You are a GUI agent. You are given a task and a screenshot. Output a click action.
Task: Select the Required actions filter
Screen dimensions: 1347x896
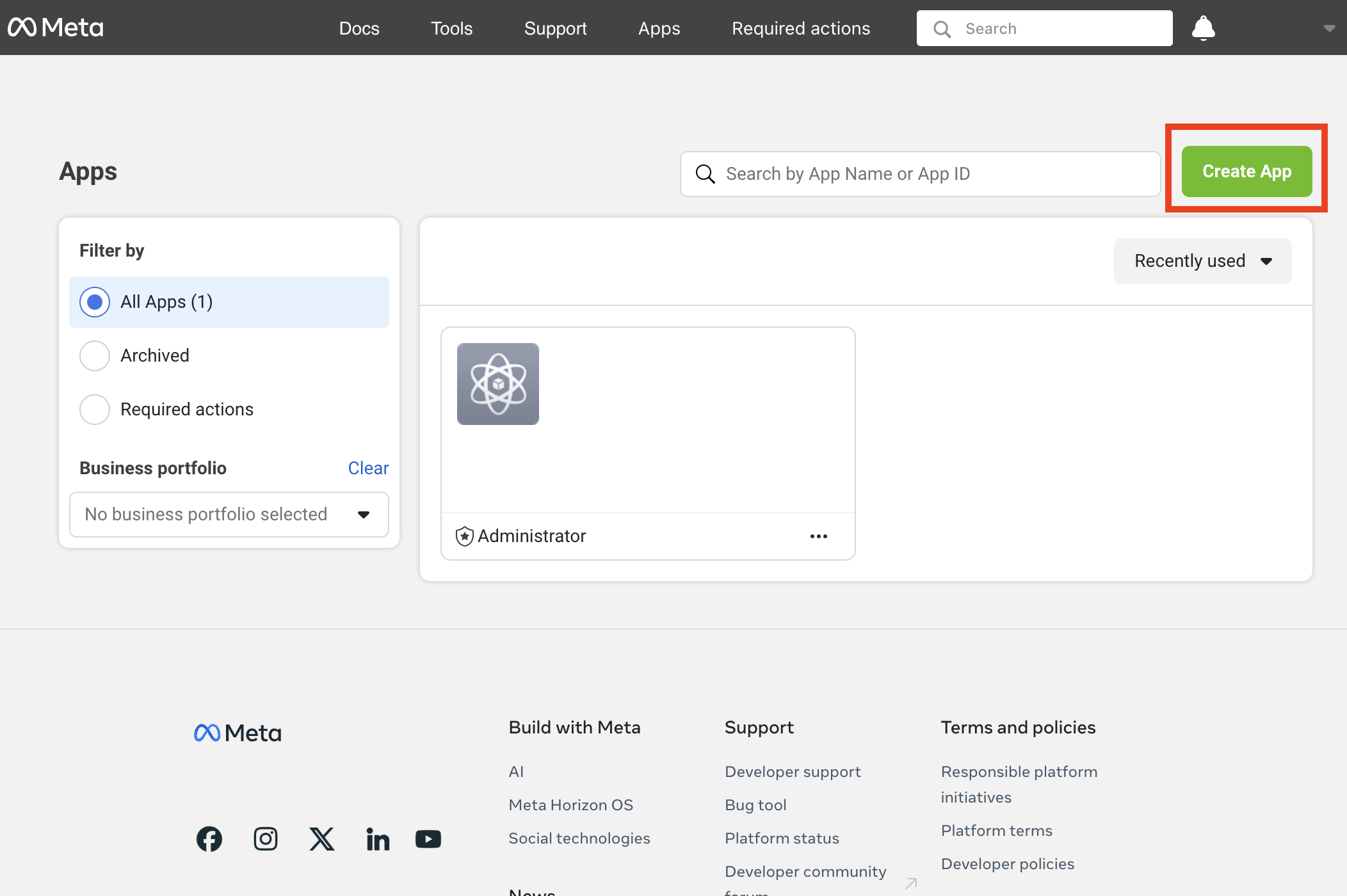[94, 409]
